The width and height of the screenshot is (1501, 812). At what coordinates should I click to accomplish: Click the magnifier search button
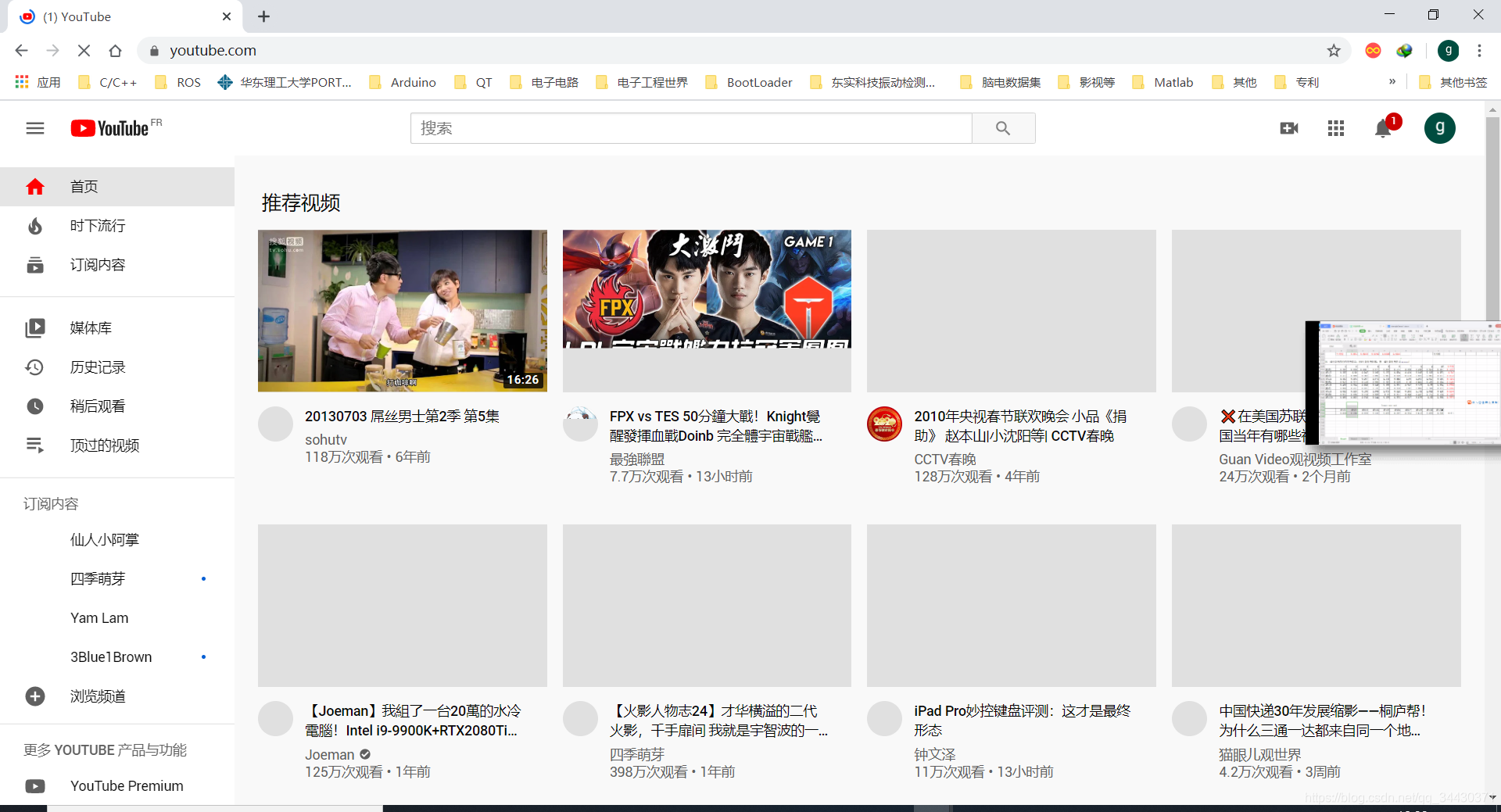tap(1003, 128)
